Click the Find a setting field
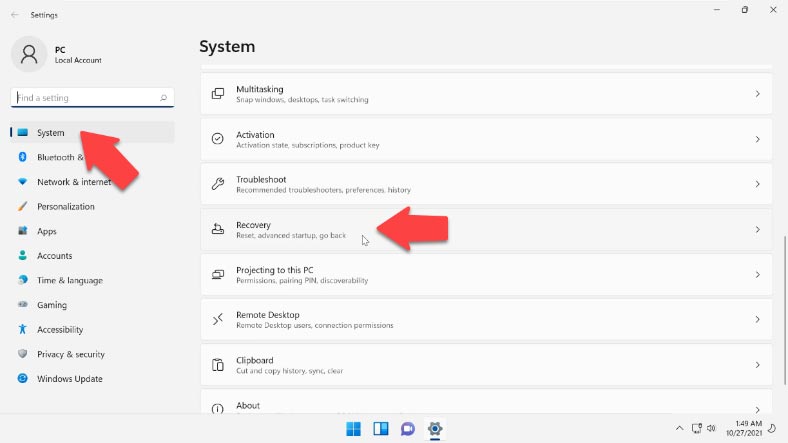Image resolution: width=788 pixels, height=443 pixels. coord(92,97)
